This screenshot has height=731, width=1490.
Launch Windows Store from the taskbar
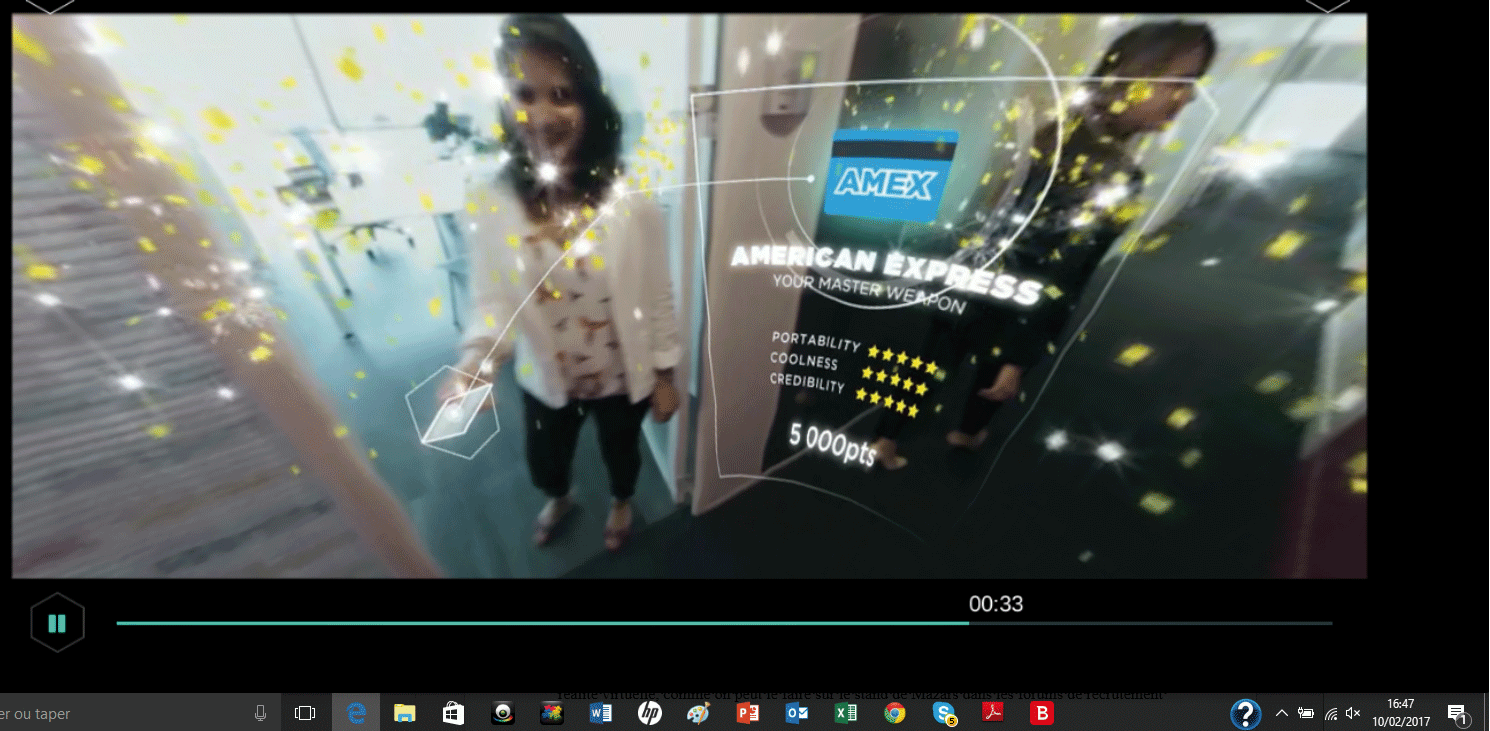453,713
